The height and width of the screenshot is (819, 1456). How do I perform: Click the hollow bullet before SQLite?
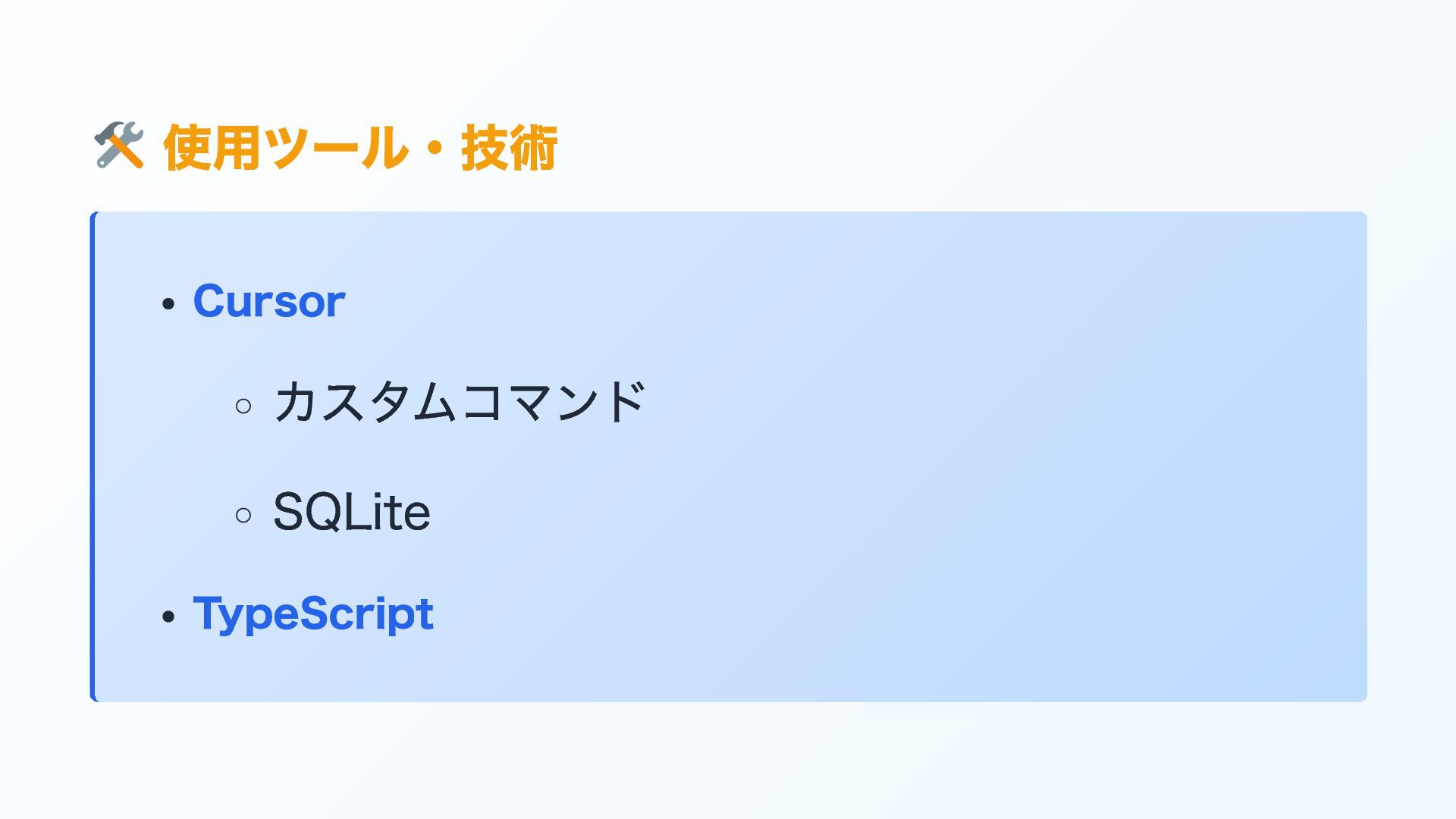[x=243, y=516]
